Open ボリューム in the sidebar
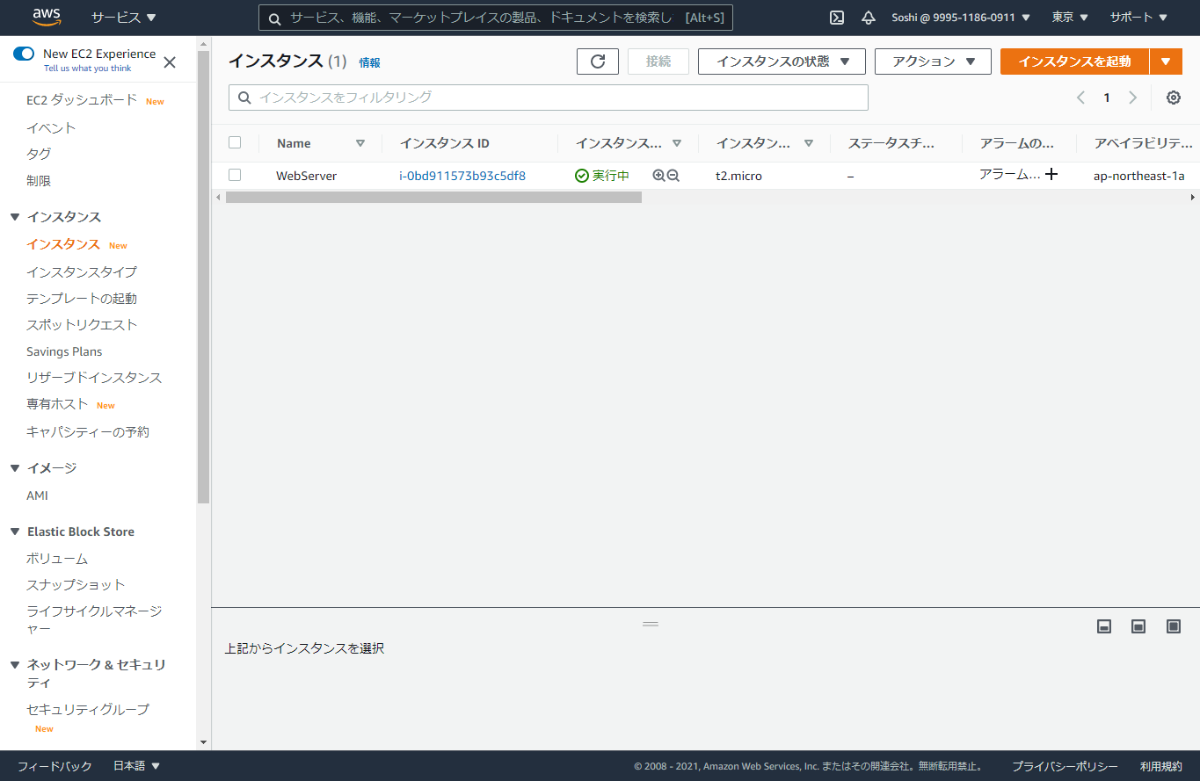The image size is (1200, 781). point(57,558)
